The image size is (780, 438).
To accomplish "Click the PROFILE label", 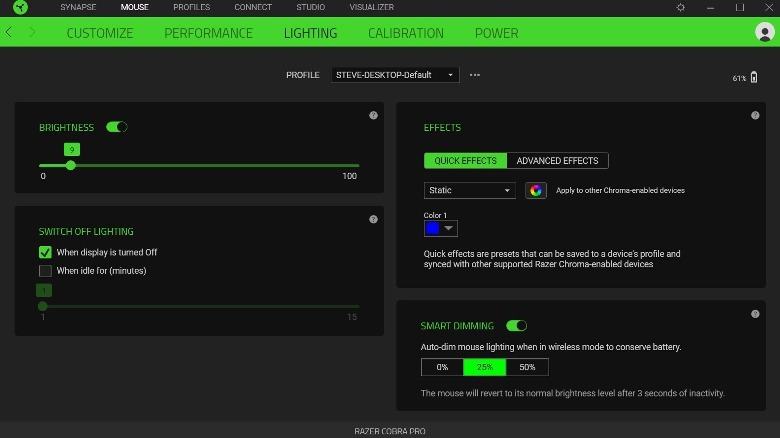I will click(x=302, y=75).
